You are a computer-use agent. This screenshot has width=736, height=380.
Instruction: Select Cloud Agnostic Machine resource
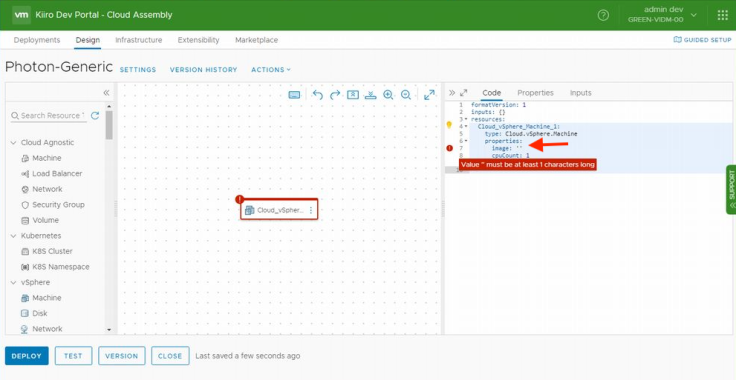(41, 158)
